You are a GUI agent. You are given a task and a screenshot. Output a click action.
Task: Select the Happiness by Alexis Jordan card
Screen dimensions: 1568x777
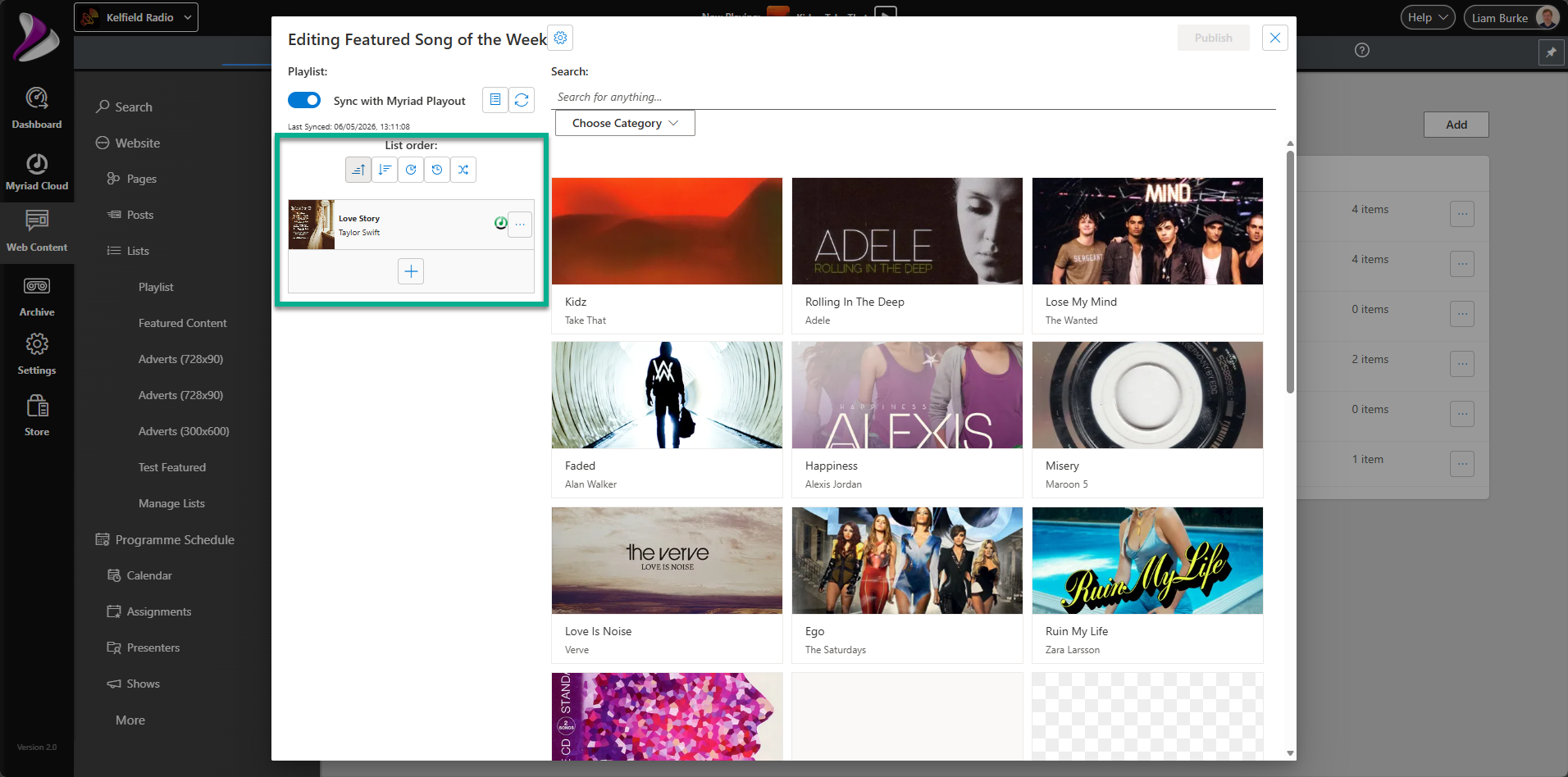[x=907, y=420]
